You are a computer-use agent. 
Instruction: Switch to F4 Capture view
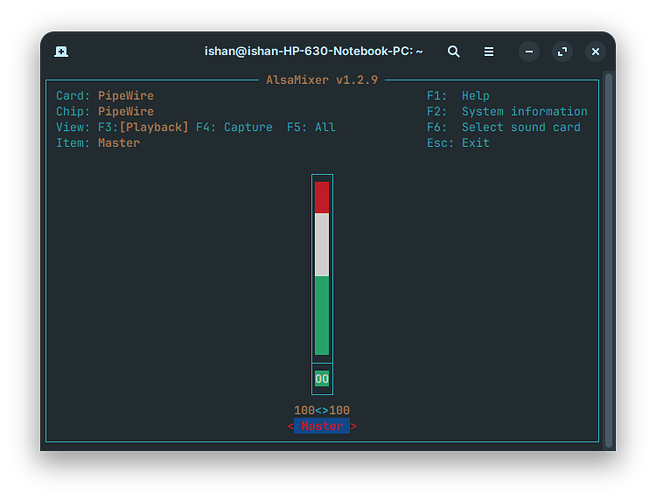(x=234, y=127)
